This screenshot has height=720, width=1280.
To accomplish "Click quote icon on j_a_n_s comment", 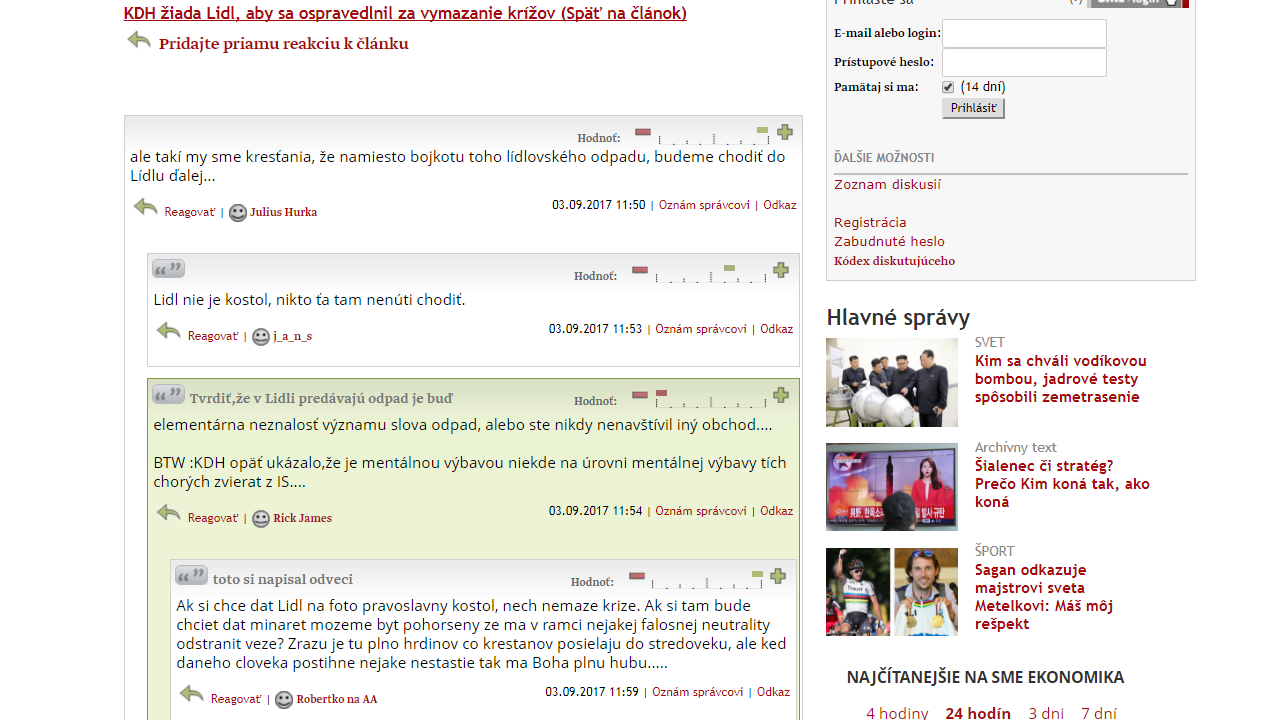I will (x=168, y=269).
